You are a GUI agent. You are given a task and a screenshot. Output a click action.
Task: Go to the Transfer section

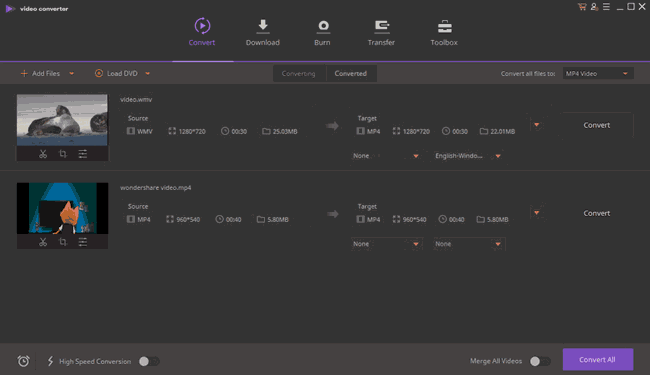[381, 32]
